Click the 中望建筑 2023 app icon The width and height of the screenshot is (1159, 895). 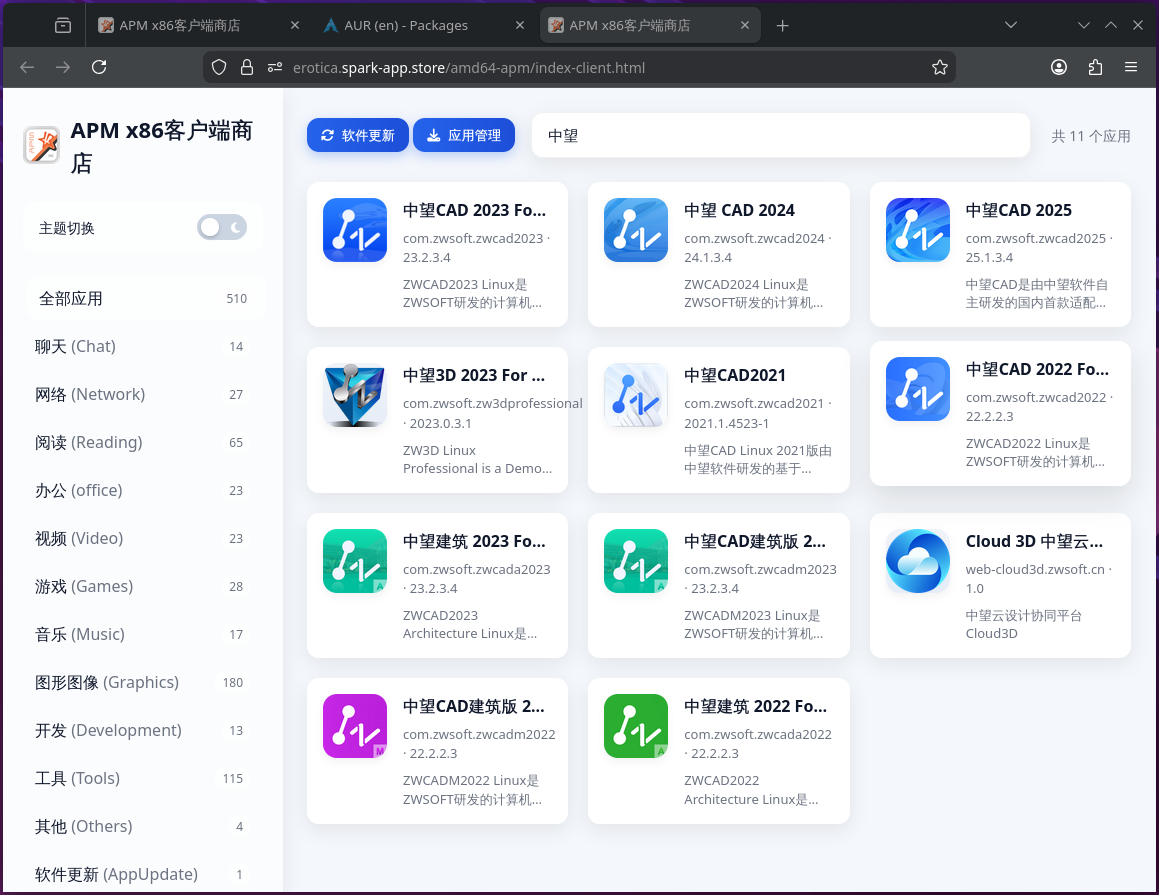click(x=355, y=561)
